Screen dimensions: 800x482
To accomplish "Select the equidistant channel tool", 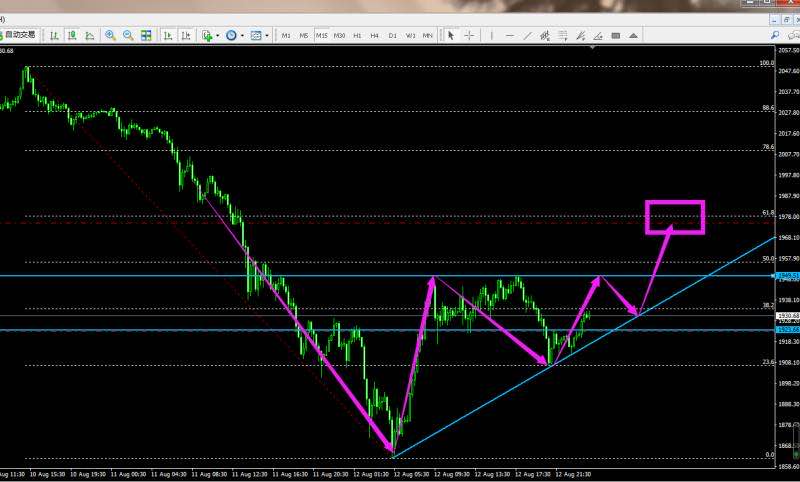I will (x=545, y=35).
